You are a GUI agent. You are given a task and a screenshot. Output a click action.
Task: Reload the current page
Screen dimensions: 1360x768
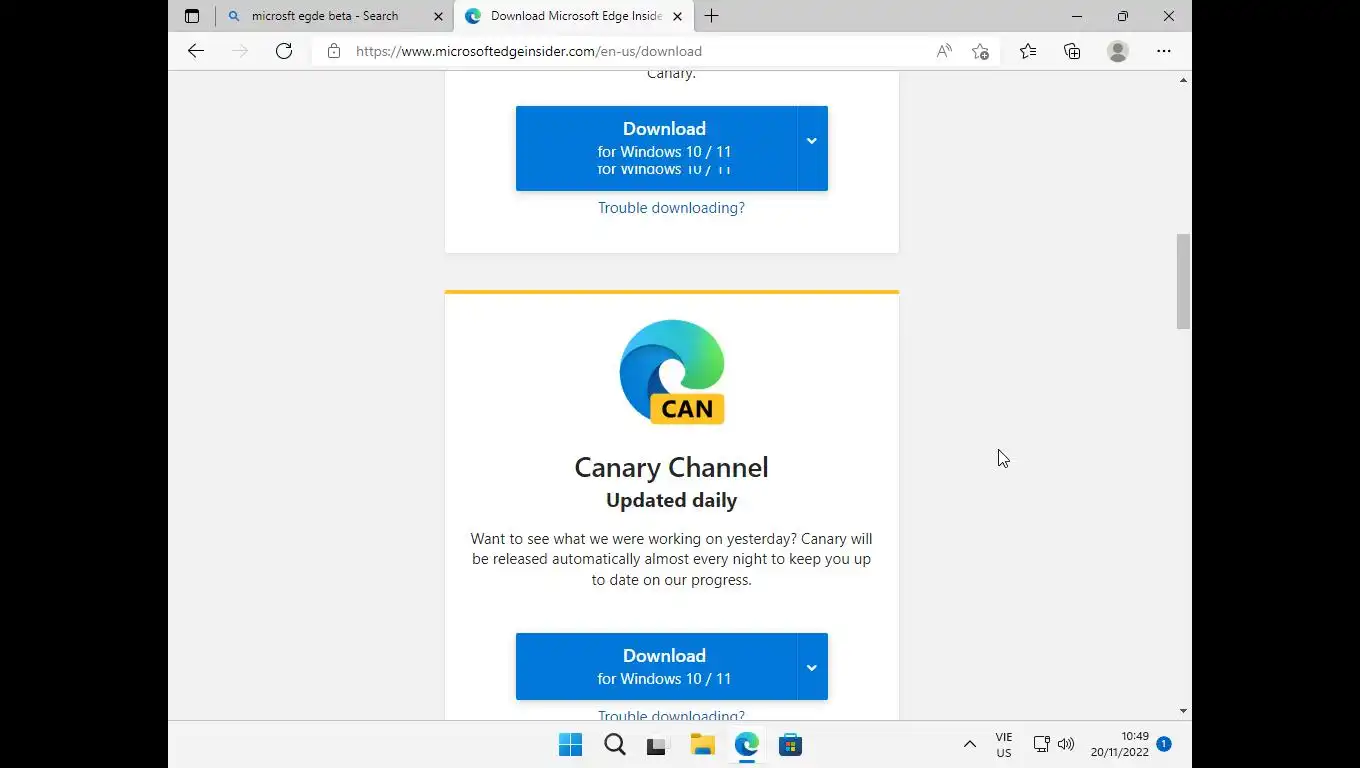pos(284,51)
